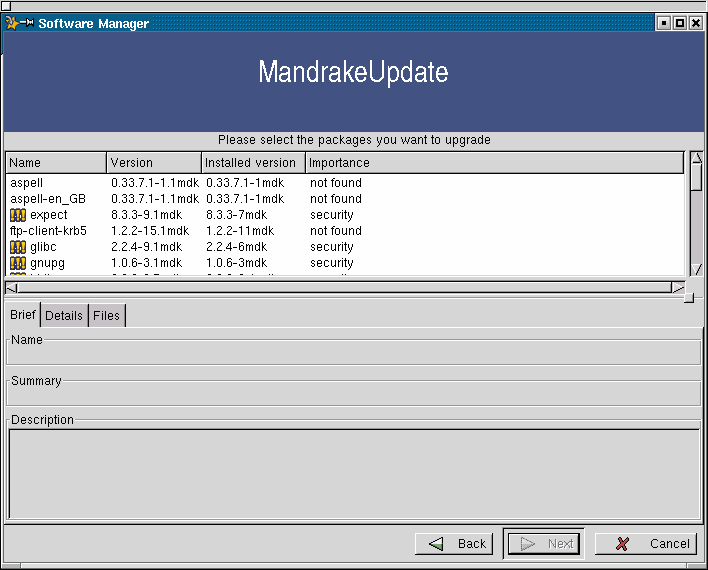The width and height of the screenshot is (708, 570).
Task: Select the gnupg package name
Action: point(47,263)
